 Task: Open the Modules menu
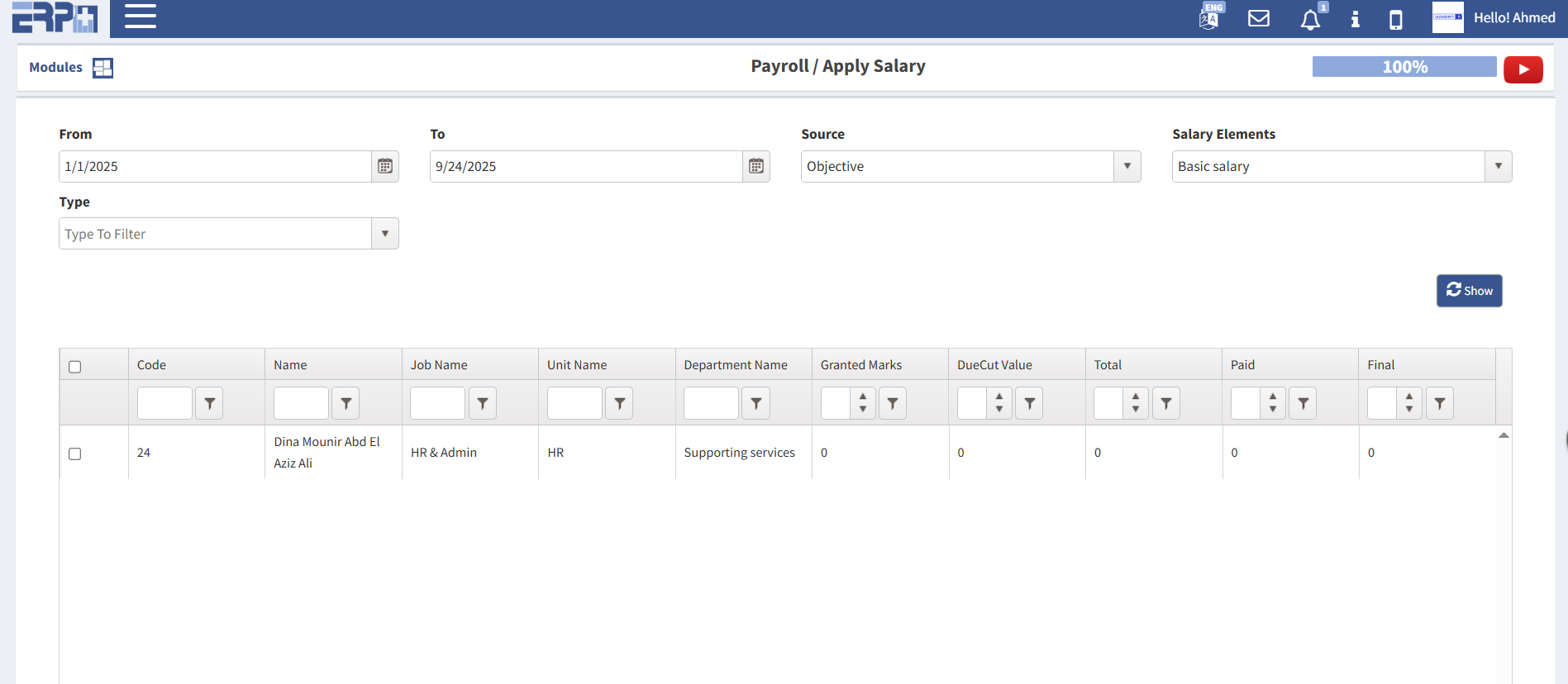click(70, 68)
